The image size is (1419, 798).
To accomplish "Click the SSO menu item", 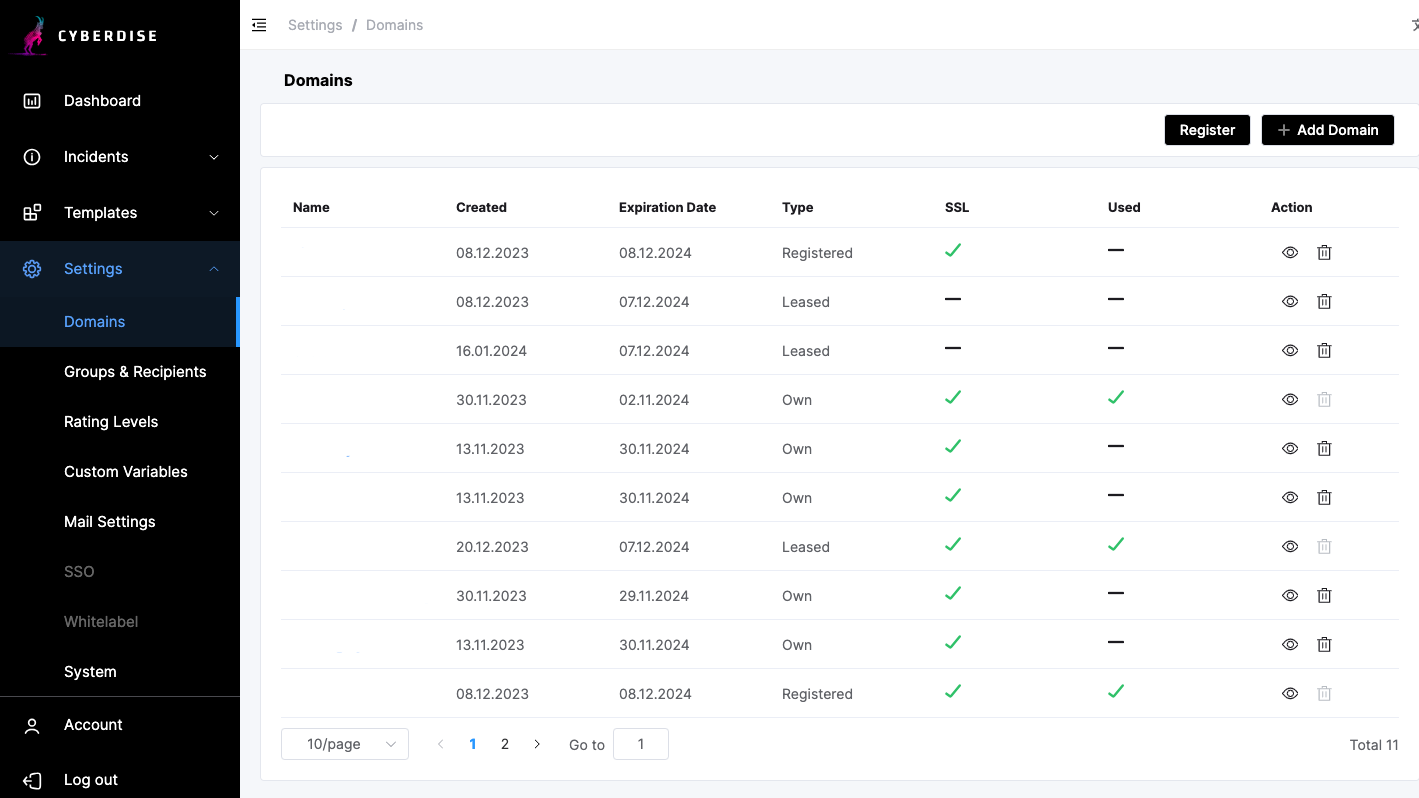I will [120, 572].
